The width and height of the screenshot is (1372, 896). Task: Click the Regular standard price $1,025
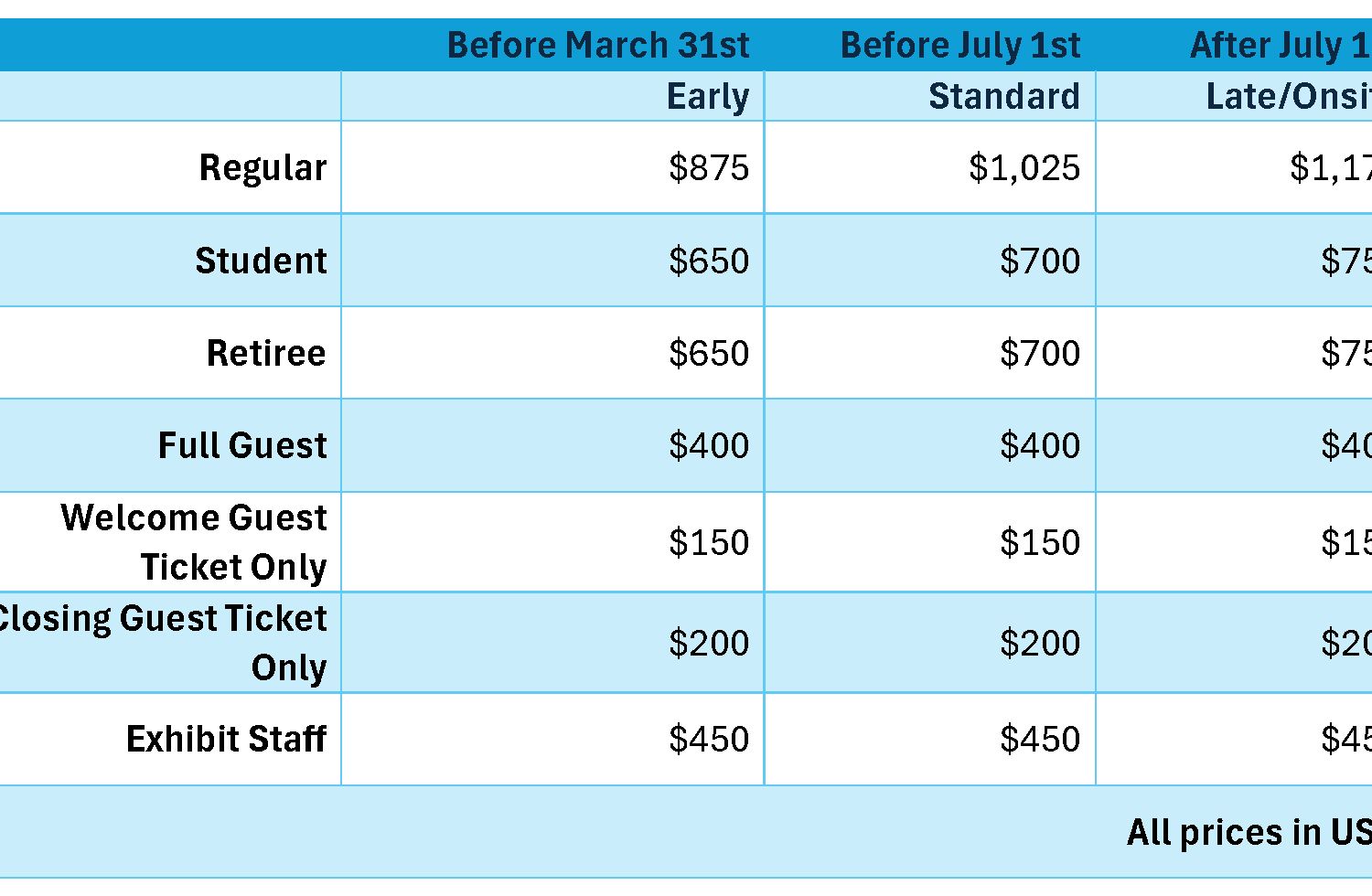(1024, 167)
